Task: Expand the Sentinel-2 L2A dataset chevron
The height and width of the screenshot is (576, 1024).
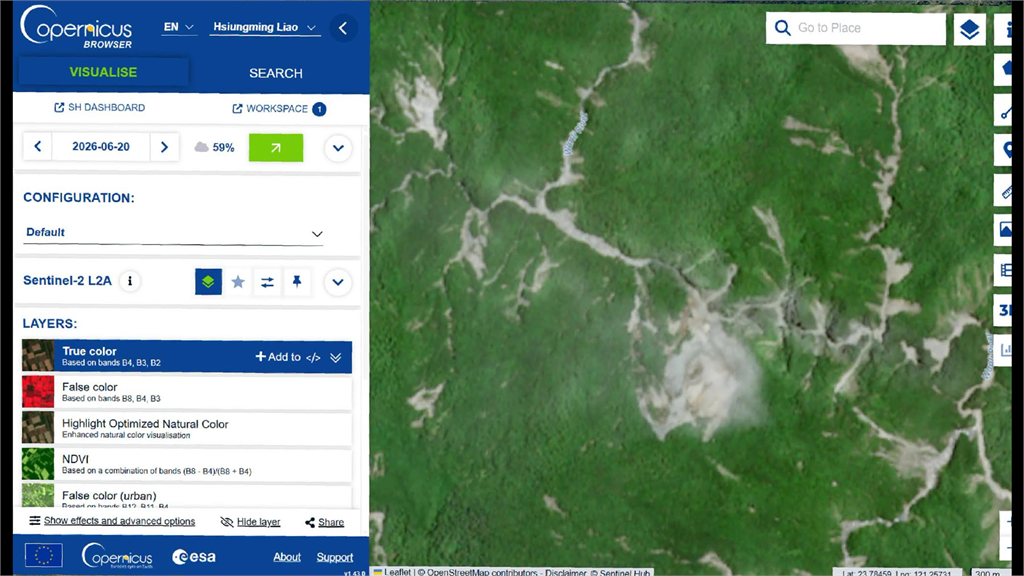Action: pos(338,282)
